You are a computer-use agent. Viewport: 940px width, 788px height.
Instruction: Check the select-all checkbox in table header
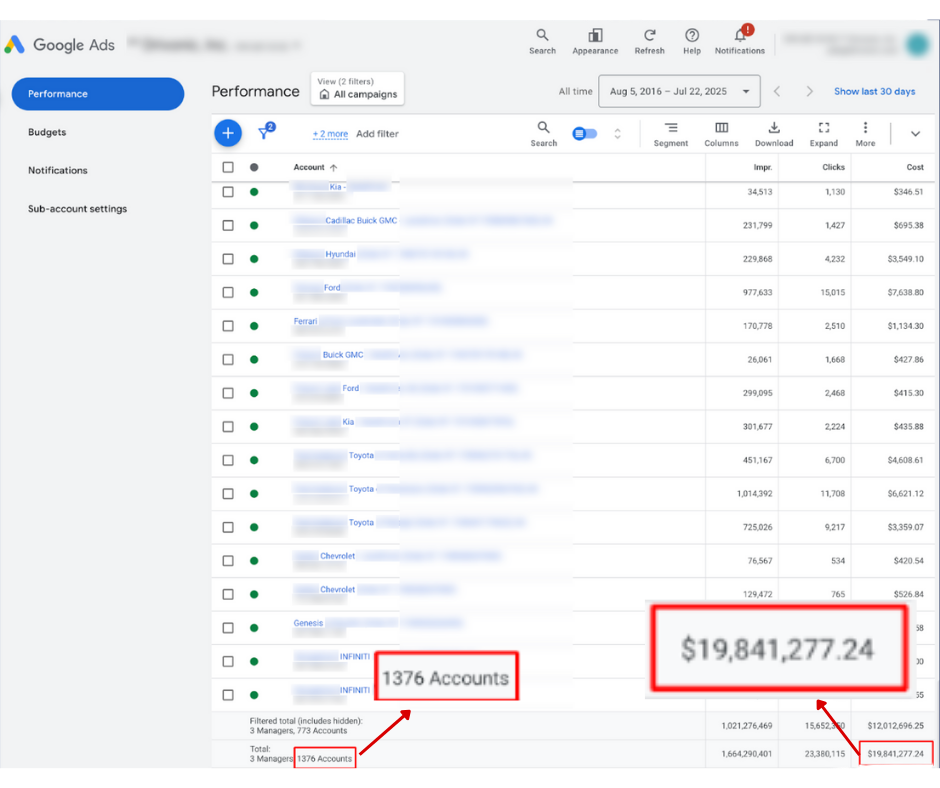pos(228,168)
